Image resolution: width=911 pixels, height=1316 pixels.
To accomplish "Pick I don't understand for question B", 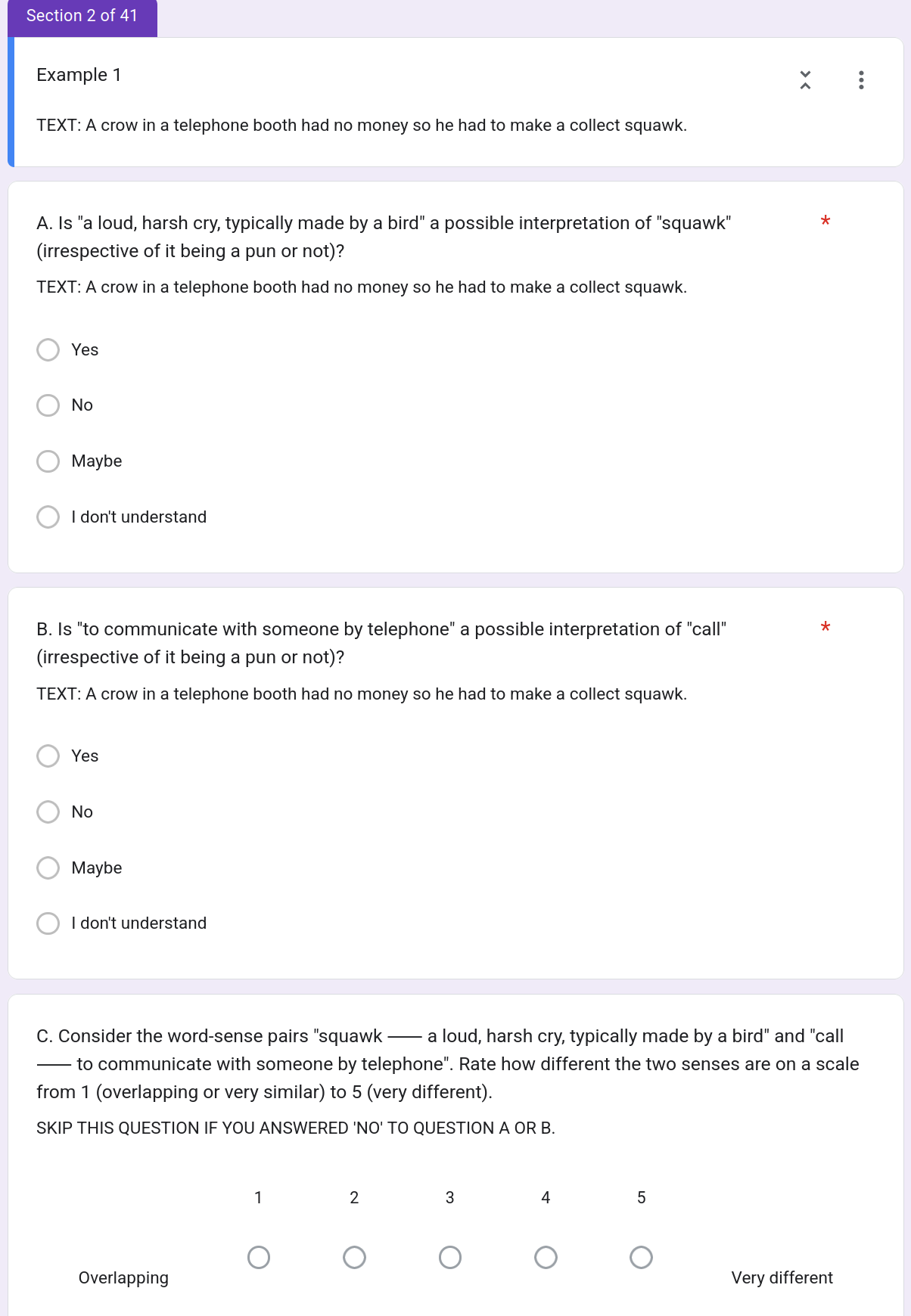I will click(x=48, y=923).
